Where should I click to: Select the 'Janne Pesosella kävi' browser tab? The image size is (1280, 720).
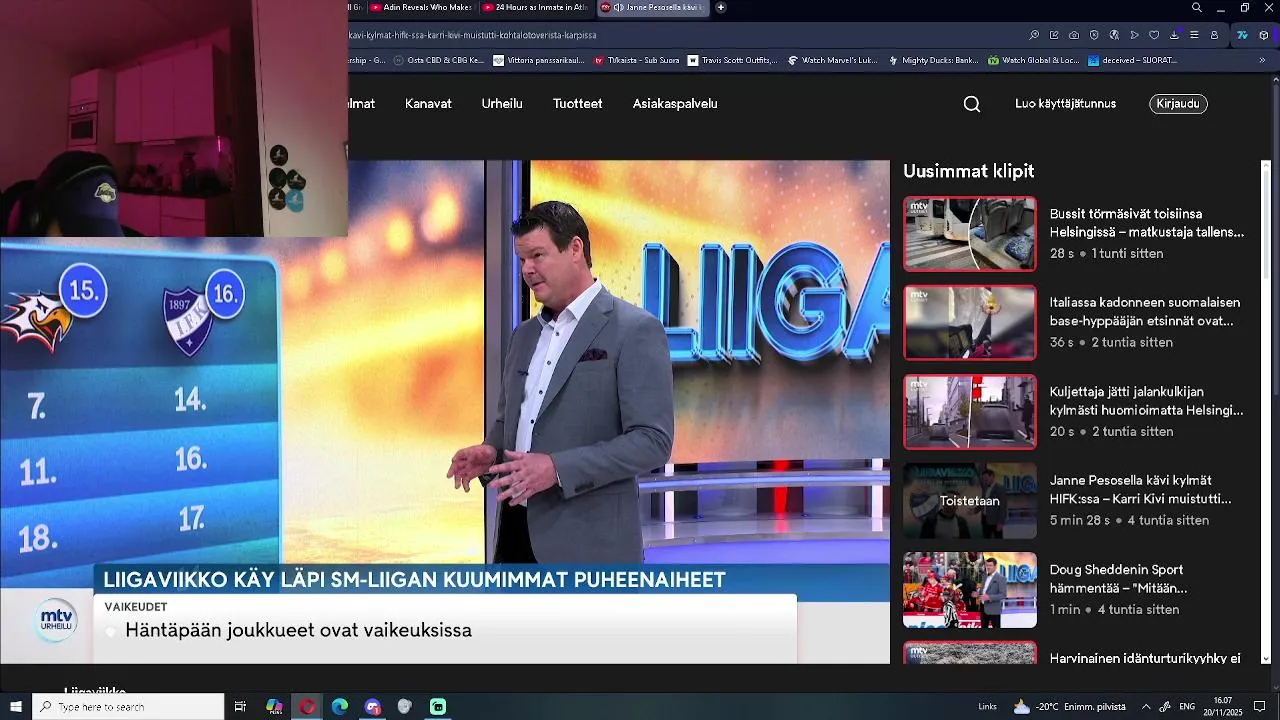click(x=653, y=7)
